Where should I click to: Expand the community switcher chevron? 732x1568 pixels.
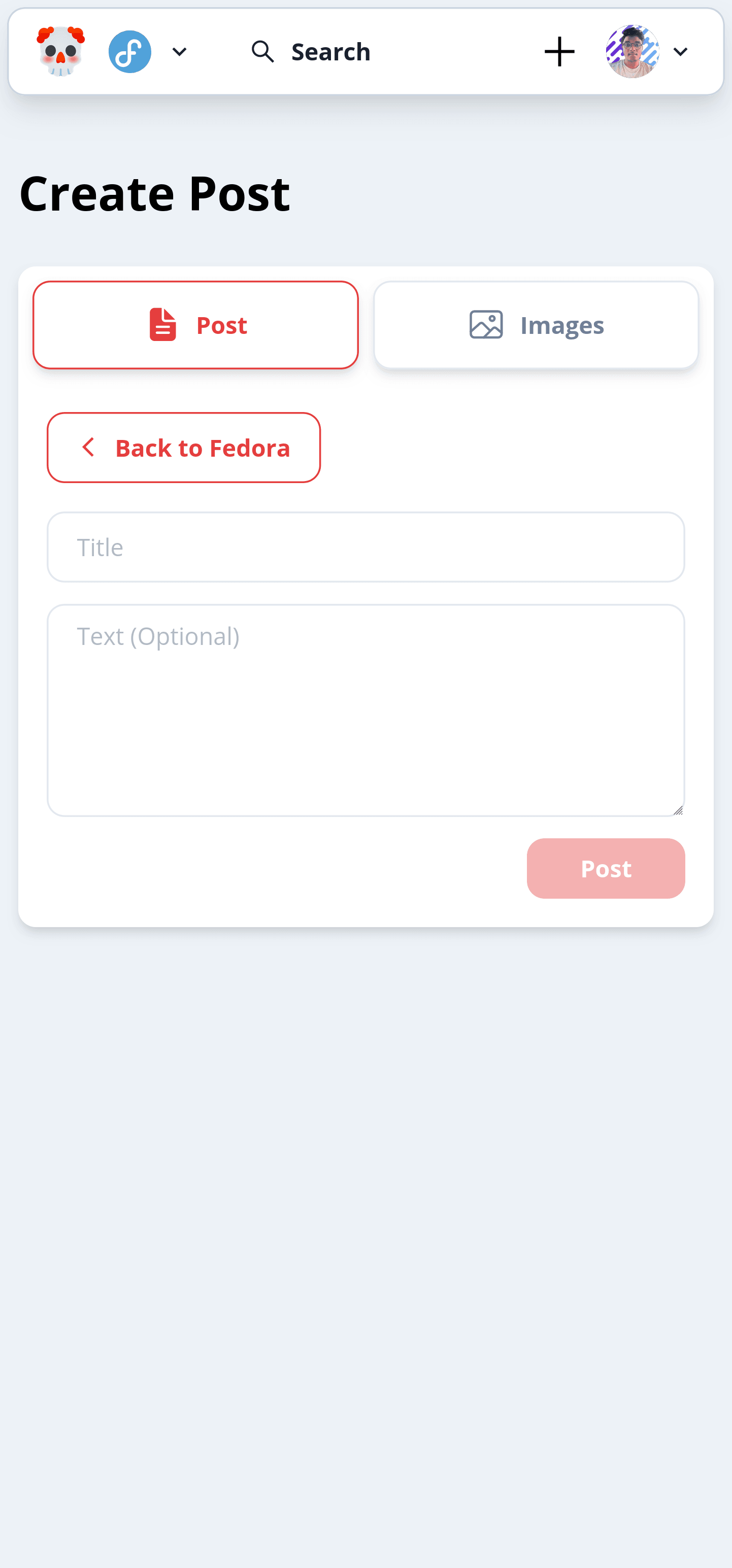coord(180,52)
